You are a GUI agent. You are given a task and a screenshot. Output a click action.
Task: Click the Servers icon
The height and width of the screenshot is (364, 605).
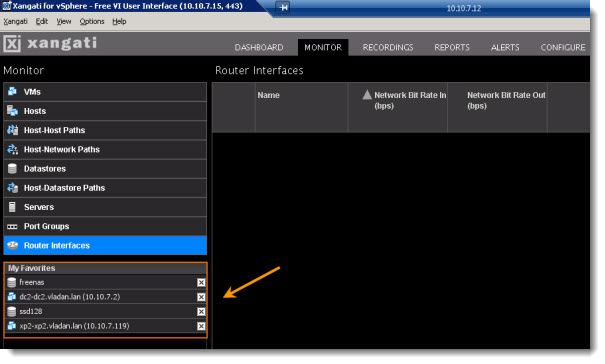tap(12, 207)
